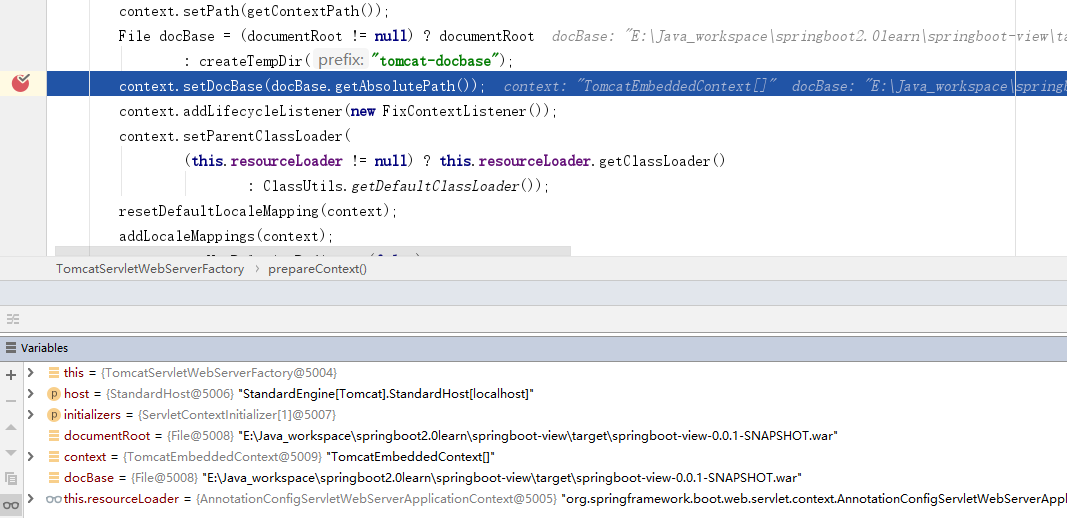
Task: Click the Variables panel header icon
Action: (x=11, y=348)
